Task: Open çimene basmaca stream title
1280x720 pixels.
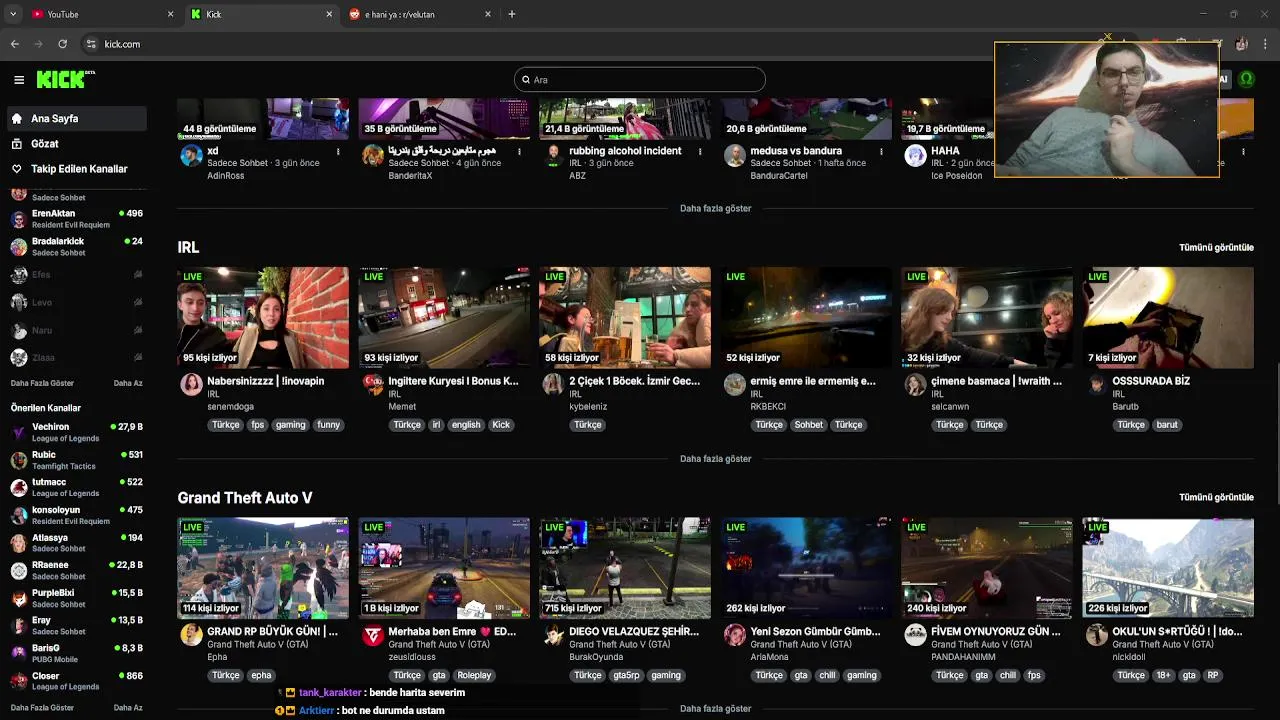Action: tap(996, 381)
